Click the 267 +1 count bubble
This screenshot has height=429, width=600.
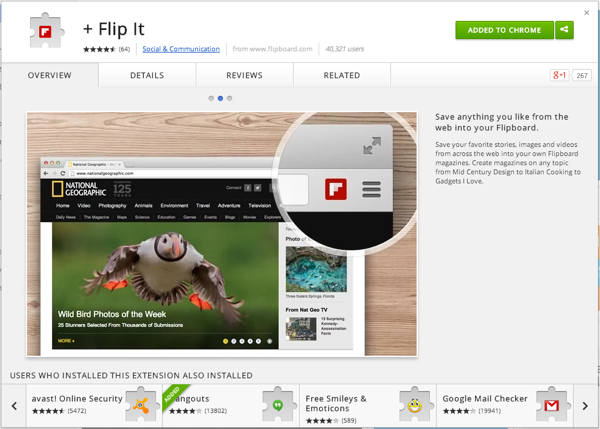click(x=582, y=75)
